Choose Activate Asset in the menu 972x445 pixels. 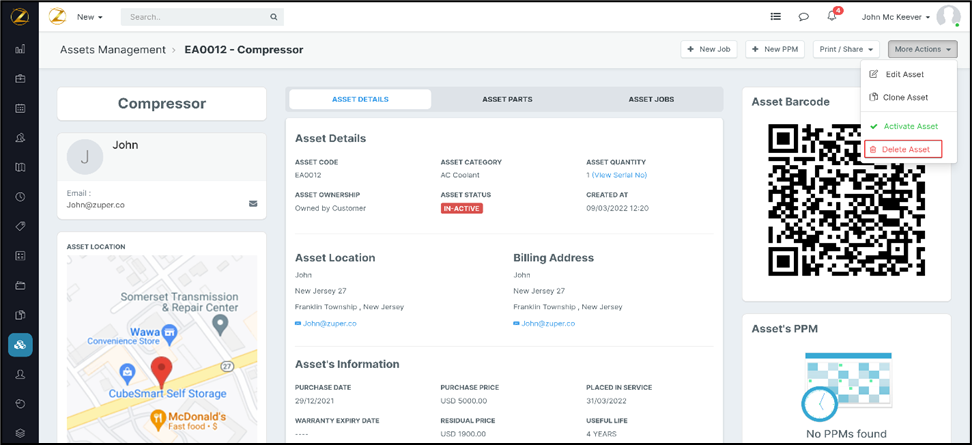[x=909, y=126]
